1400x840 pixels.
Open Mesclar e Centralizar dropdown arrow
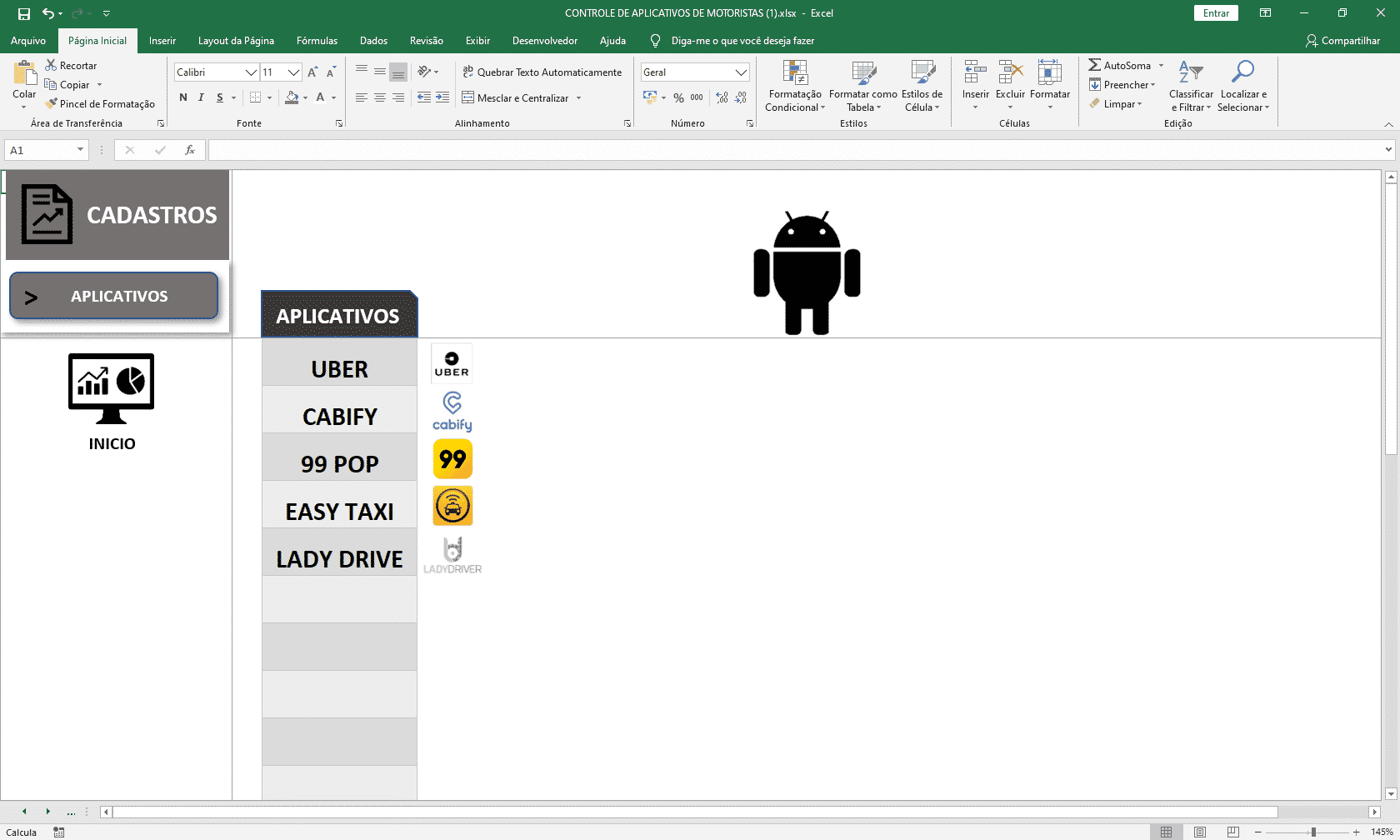tap(578, 98)
